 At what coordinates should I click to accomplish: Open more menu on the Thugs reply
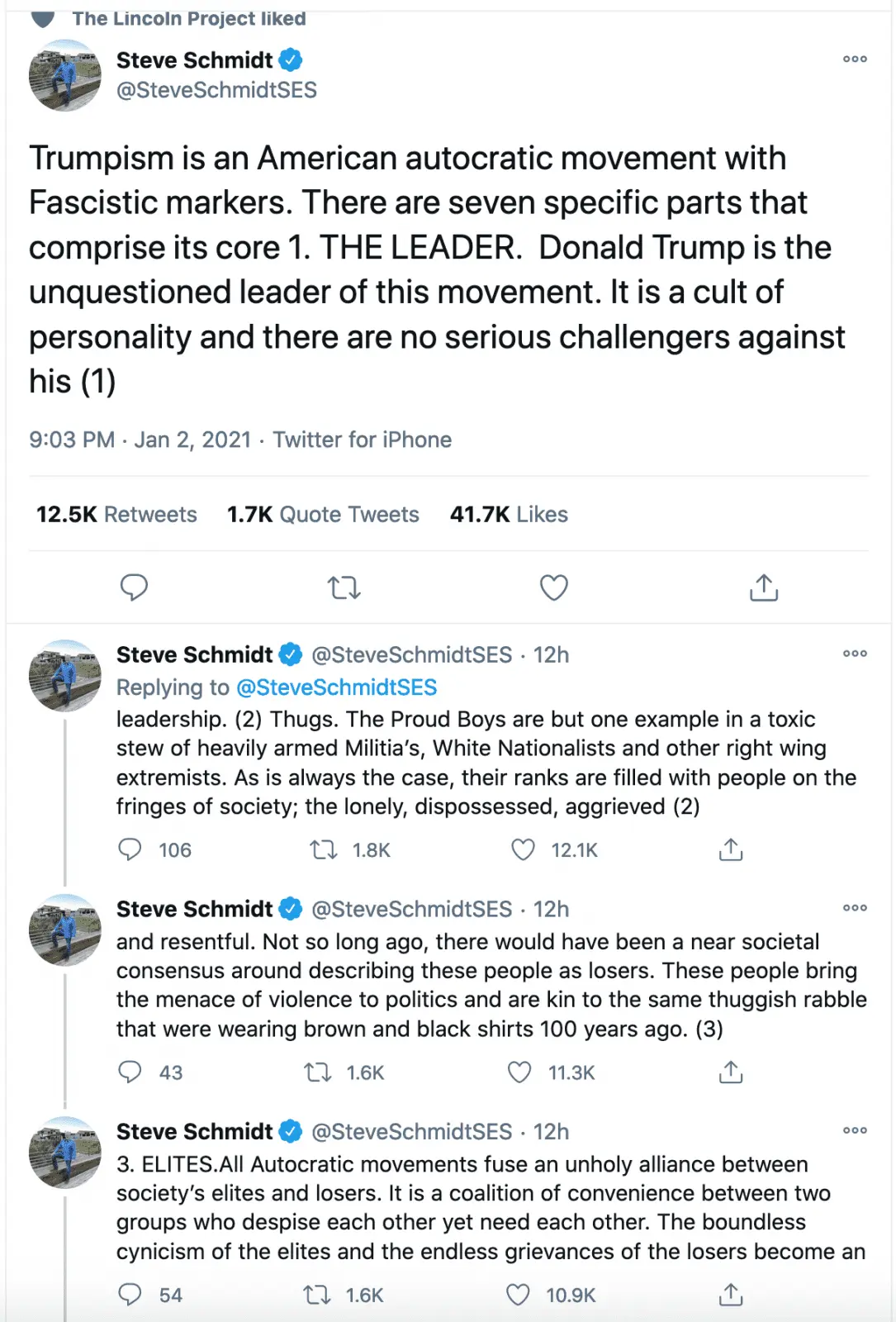[x=855, y=654]
